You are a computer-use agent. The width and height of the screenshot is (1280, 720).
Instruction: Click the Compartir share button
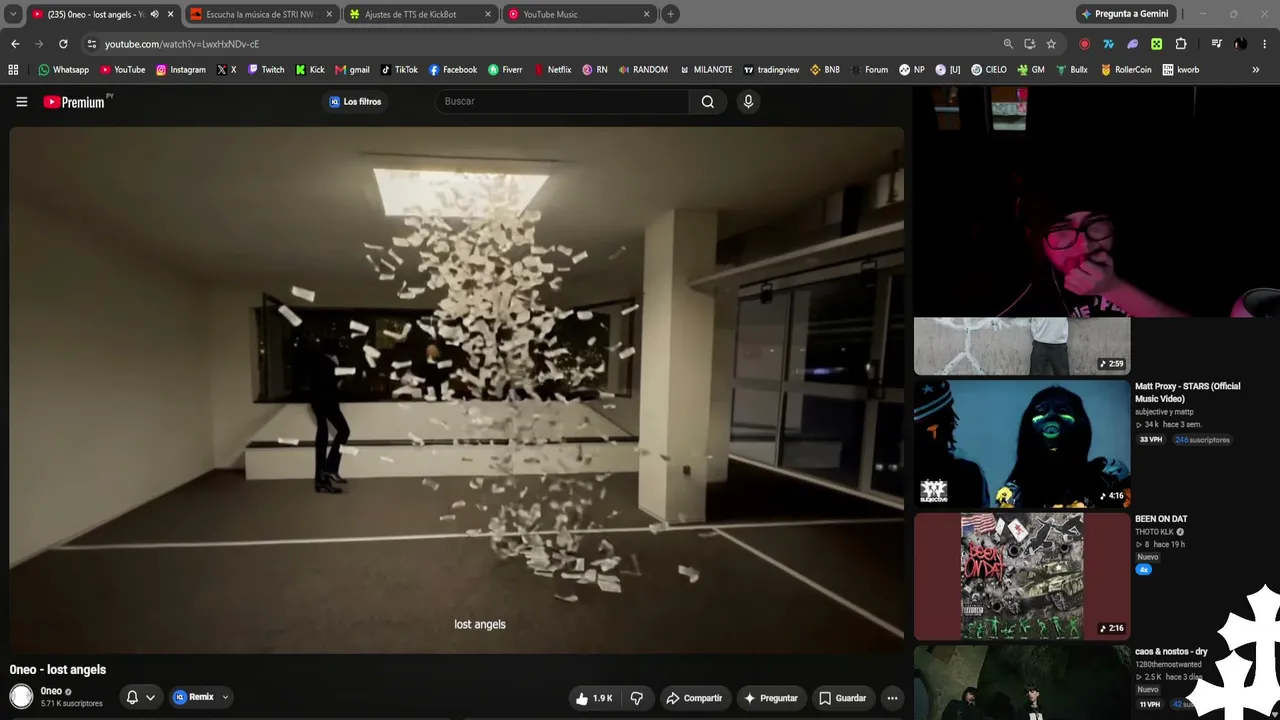point(694,698)
